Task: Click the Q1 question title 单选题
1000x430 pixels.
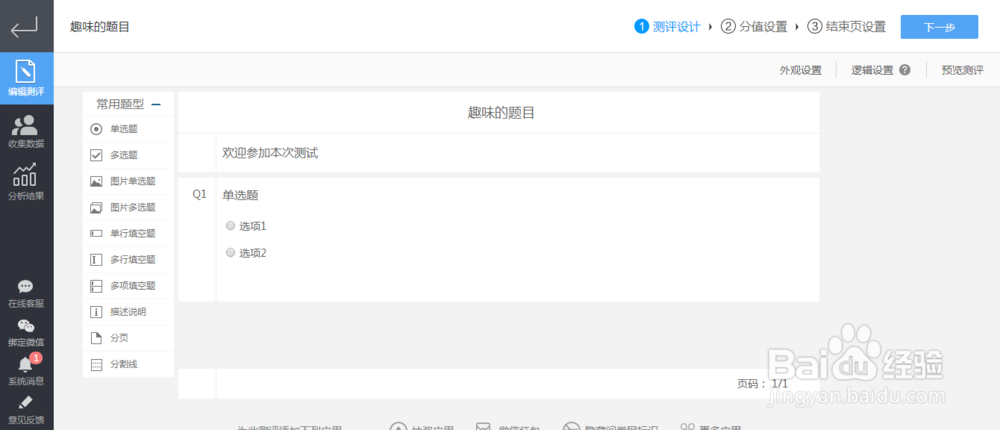Action: (x=240, y=195)
